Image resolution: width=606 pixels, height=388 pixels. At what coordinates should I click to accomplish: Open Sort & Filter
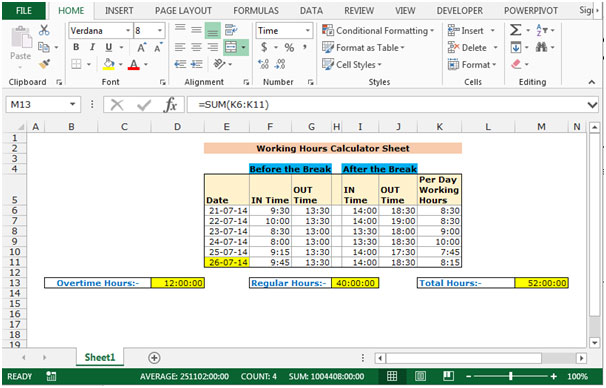(x=541, y=30)
